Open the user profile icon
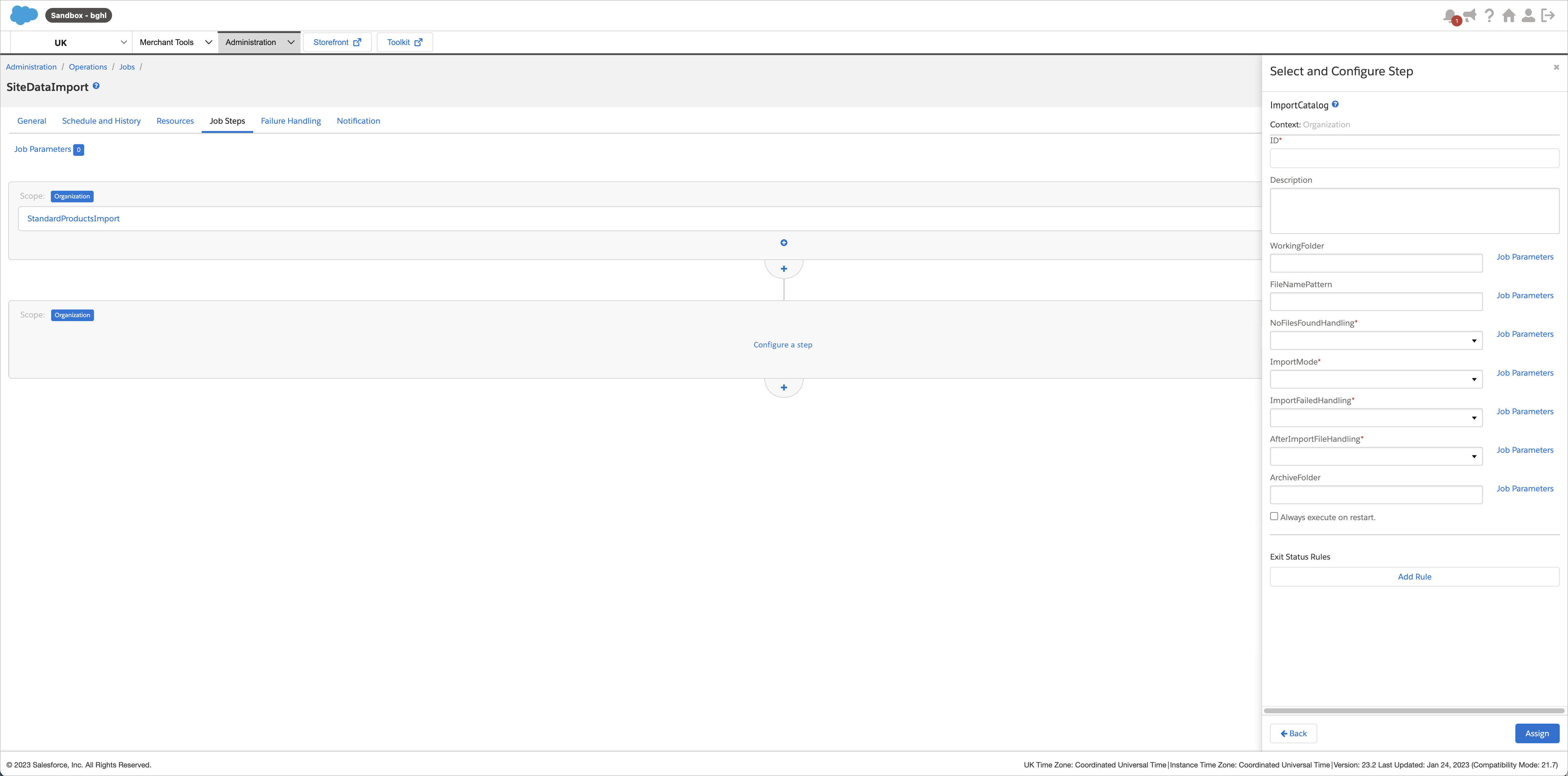 pos(1529,15)
